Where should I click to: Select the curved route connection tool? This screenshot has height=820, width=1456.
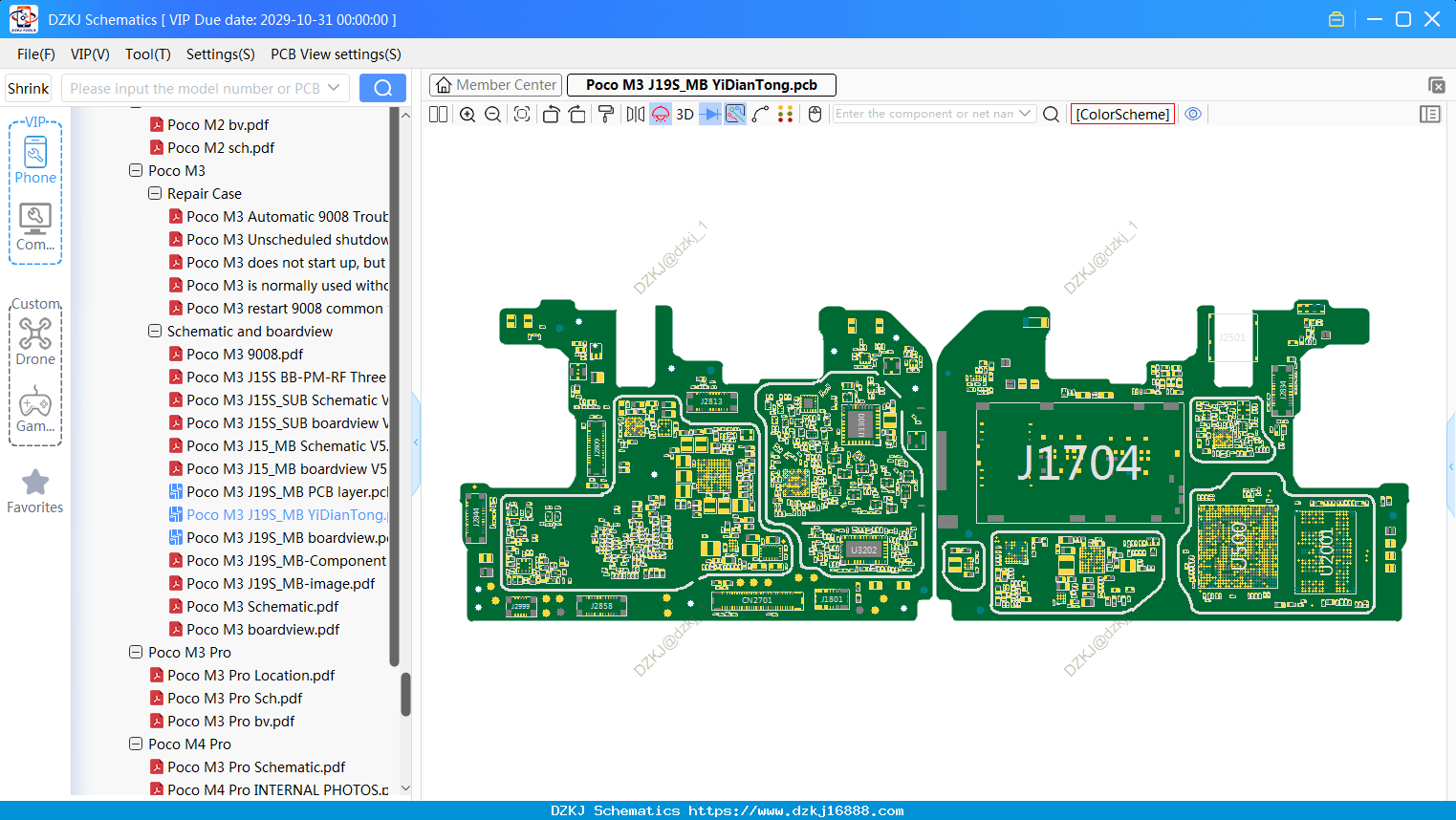(761, 114)
